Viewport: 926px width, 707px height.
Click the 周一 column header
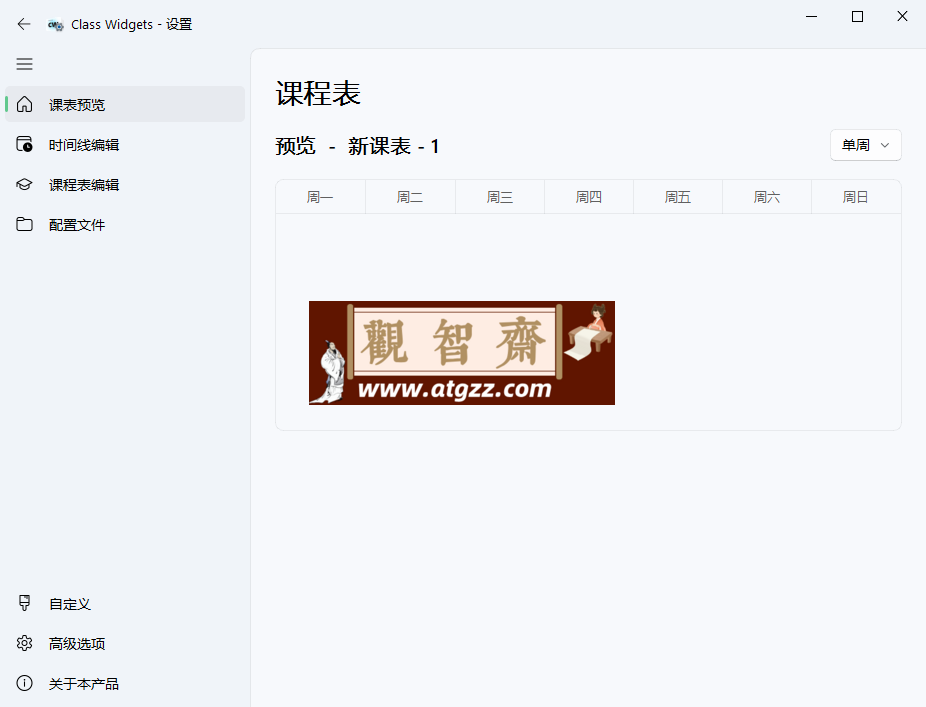(x=321, y=197)
